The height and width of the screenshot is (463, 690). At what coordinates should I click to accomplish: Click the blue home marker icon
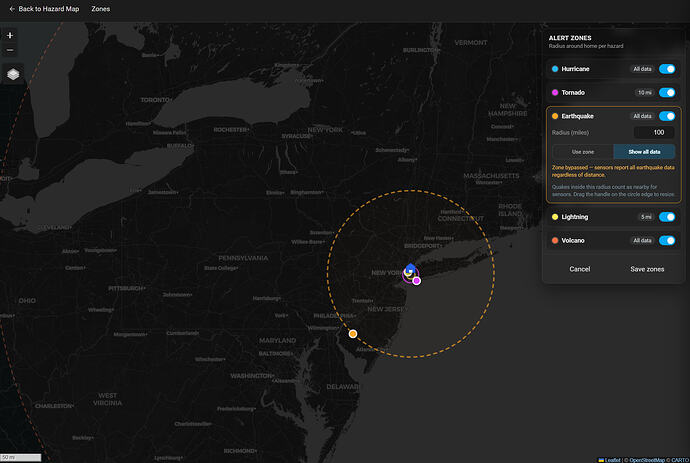tap(410, 268)
